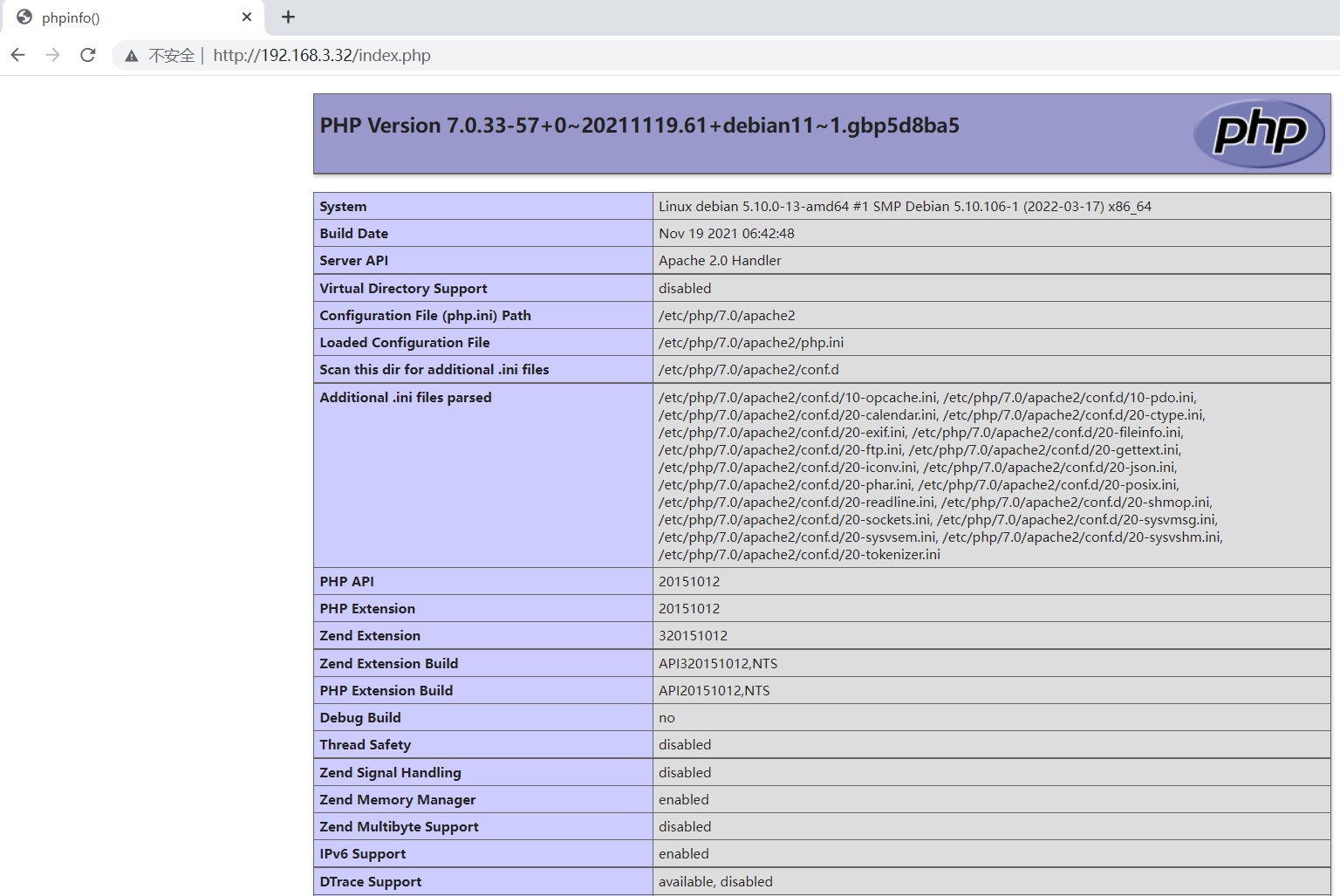The width and height of the screenshot is (1340, 896).
Task: Click 'Apache 2.0 Handler' value
Action: tap(720, 261)
